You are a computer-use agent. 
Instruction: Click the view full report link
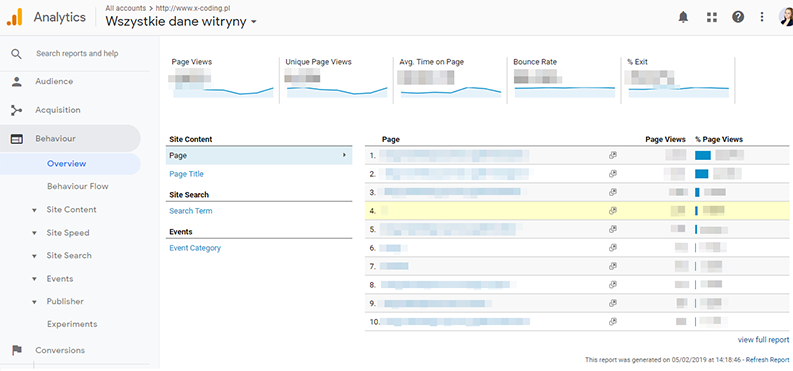pos(763,340)
